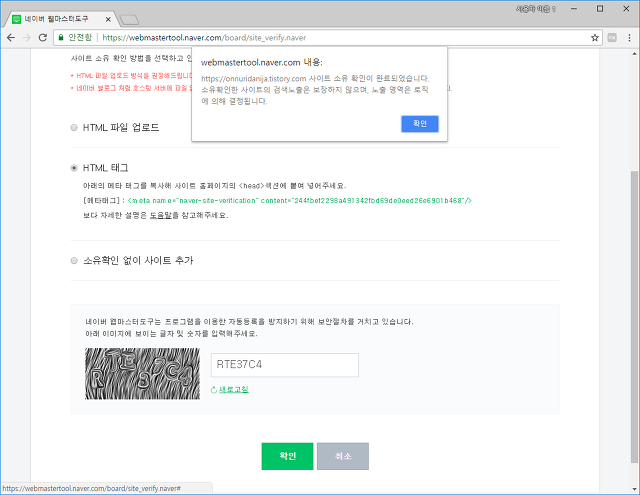
Task: Click the alert title webmastertool.naver.com 내용
Action: pyautogui.click(x=262, y=62)
